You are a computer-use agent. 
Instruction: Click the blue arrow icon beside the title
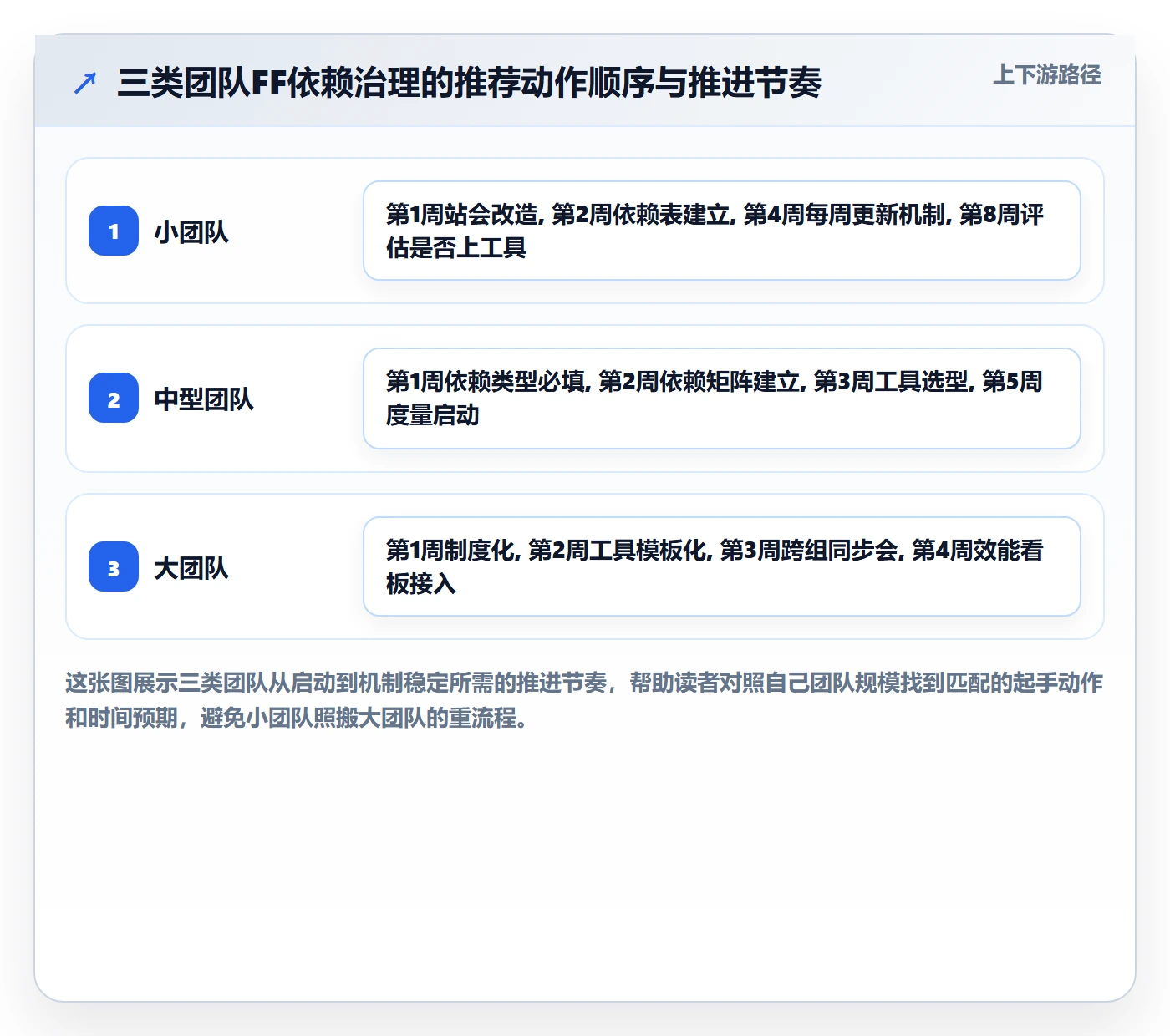coord(85,83)
